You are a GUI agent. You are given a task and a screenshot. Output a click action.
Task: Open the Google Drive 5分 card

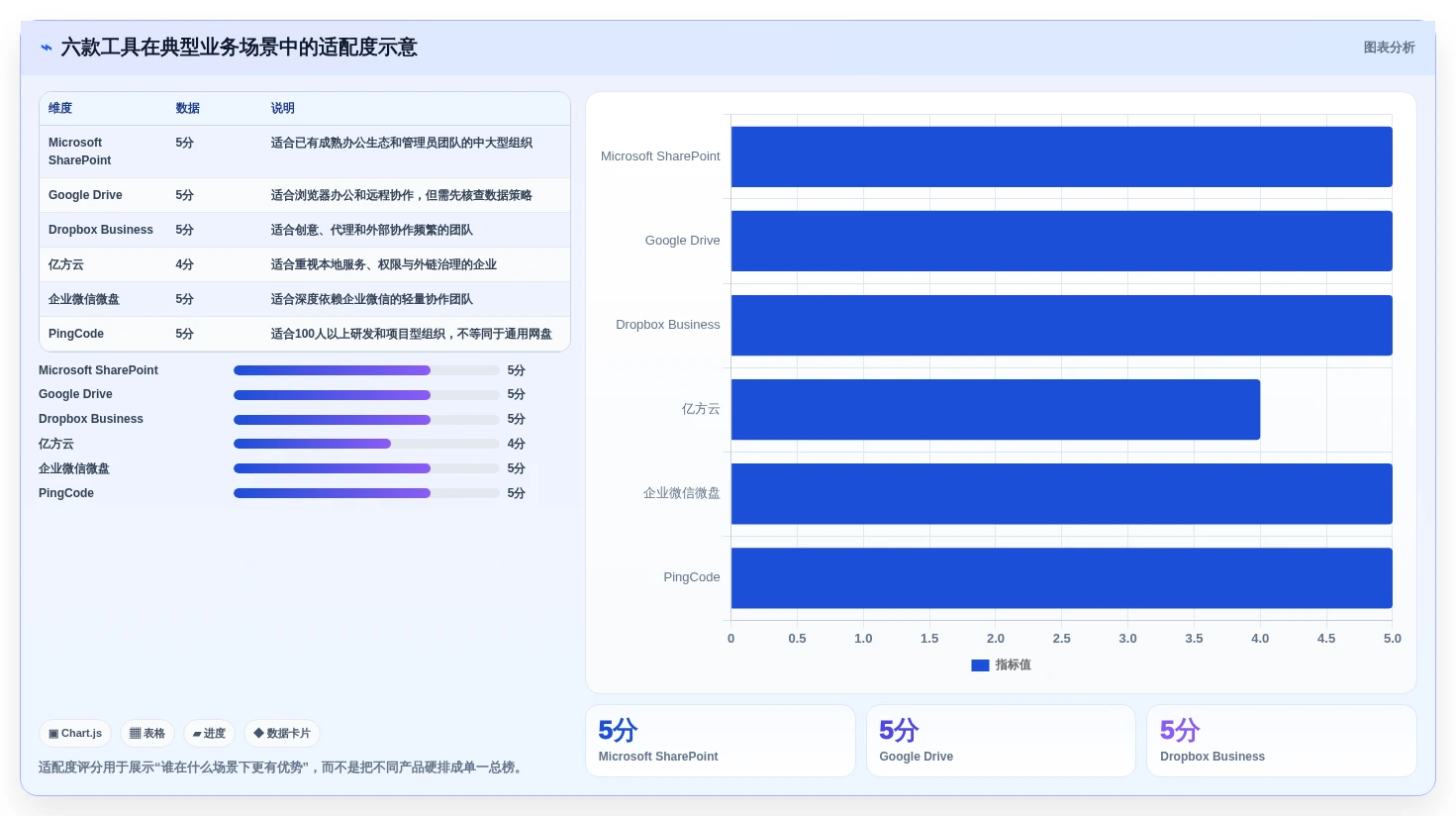[x=1001, y=741]
